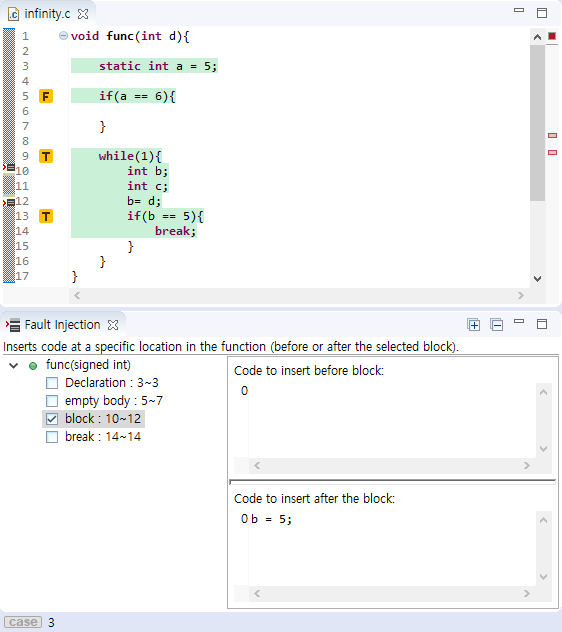Click before-block editor scroll right arrow
562x632 pixels.
pos(527,466)
